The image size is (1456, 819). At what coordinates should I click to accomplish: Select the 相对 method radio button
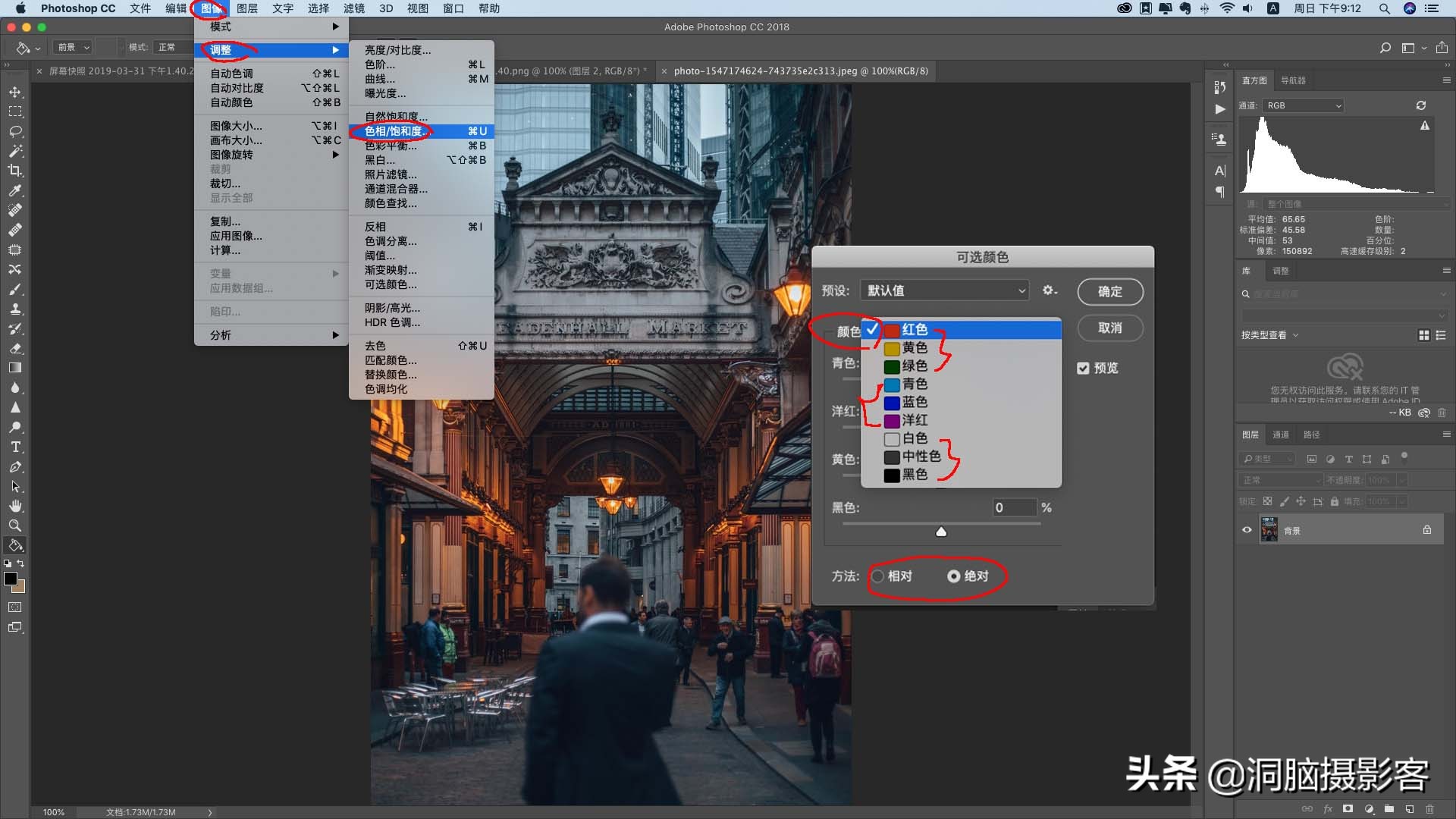click(x=878, y=576)
